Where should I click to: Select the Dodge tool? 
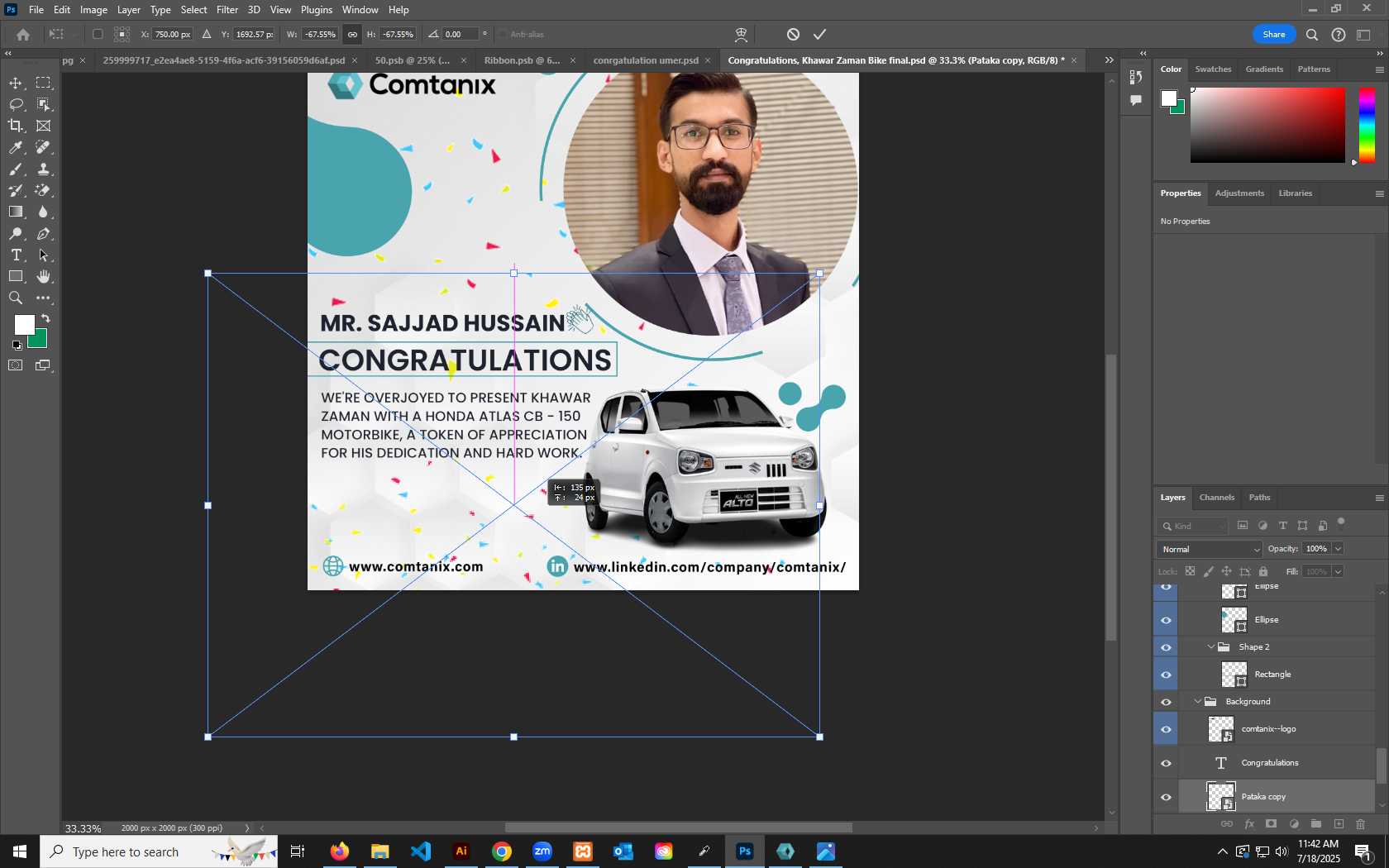[x=16, y=234]
